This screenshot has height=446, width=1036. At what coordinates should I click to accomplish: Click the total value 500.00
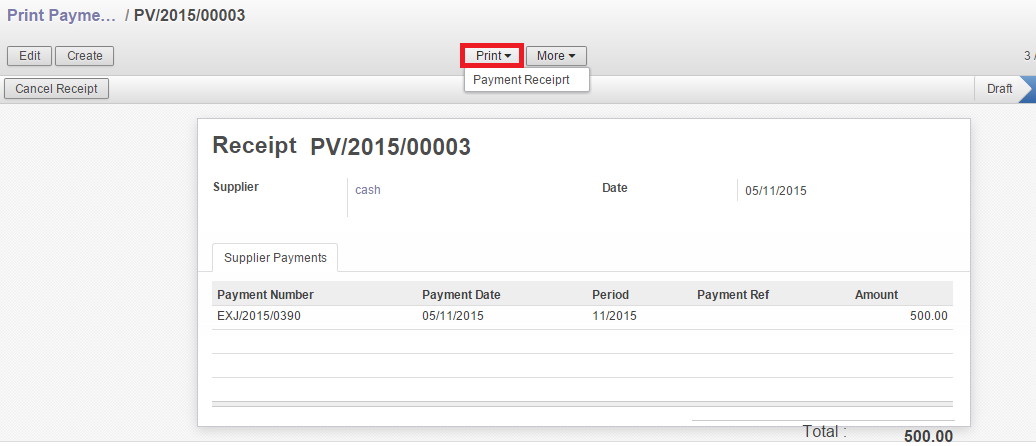click(928, 437)
